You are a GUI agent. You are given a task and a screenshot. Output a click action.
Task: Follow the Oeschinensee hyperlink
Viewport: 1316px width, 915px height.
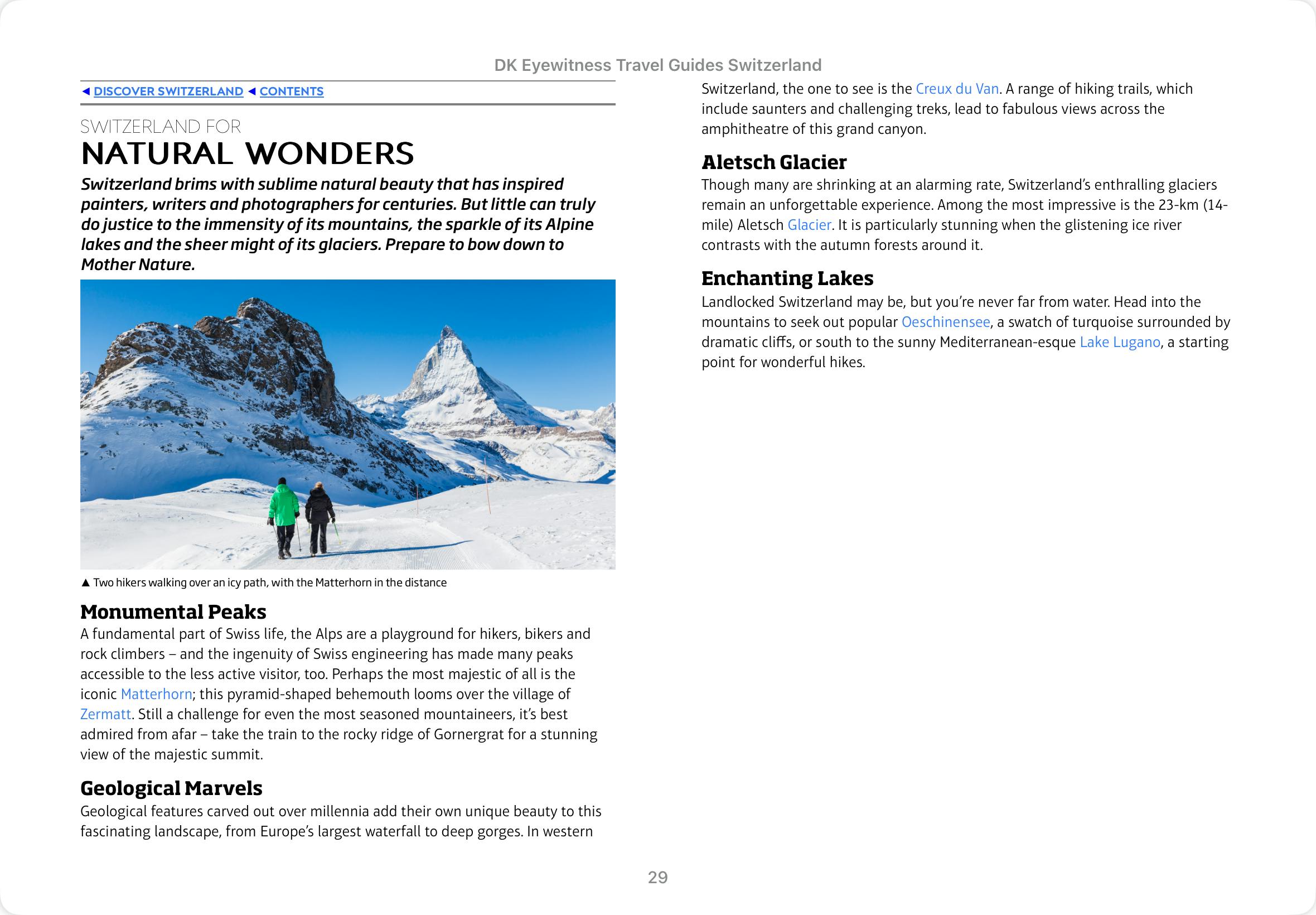pyautogui.click(x=945, y=322)
